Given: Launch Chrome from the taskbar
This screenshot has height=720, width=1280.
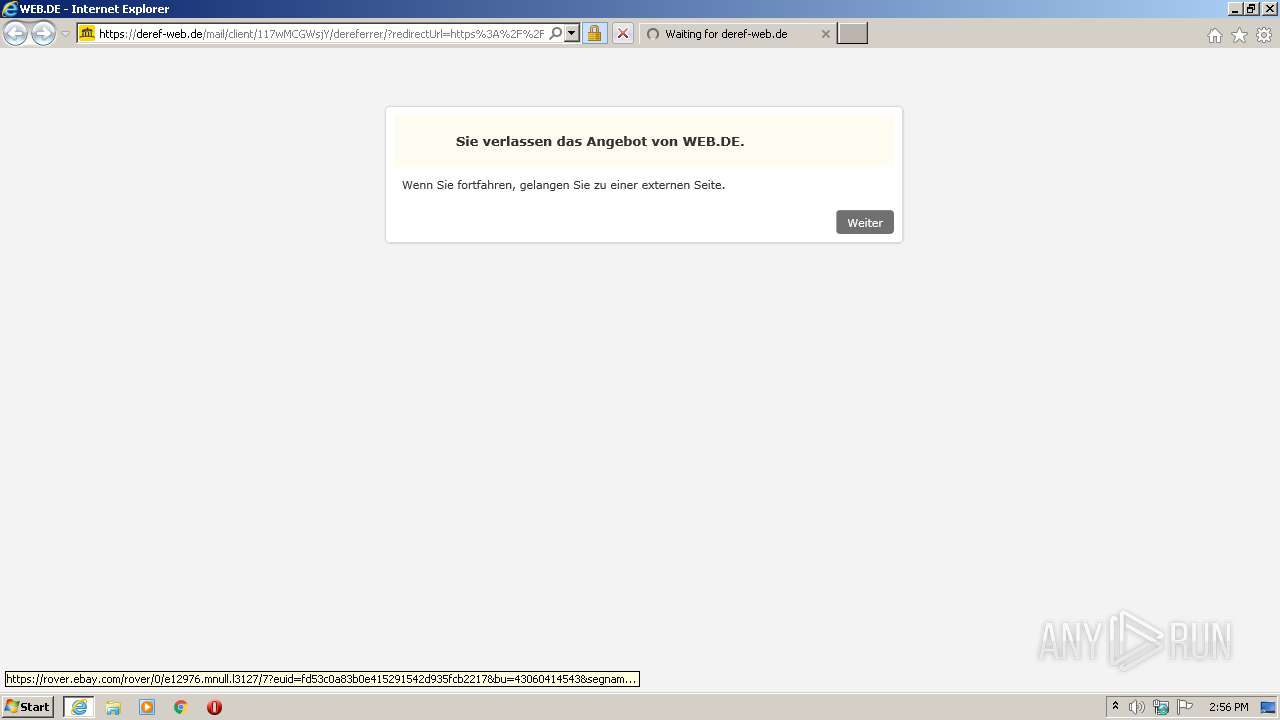Looking at the screenshot, I should pyautogui.click(x=181, y=707).
